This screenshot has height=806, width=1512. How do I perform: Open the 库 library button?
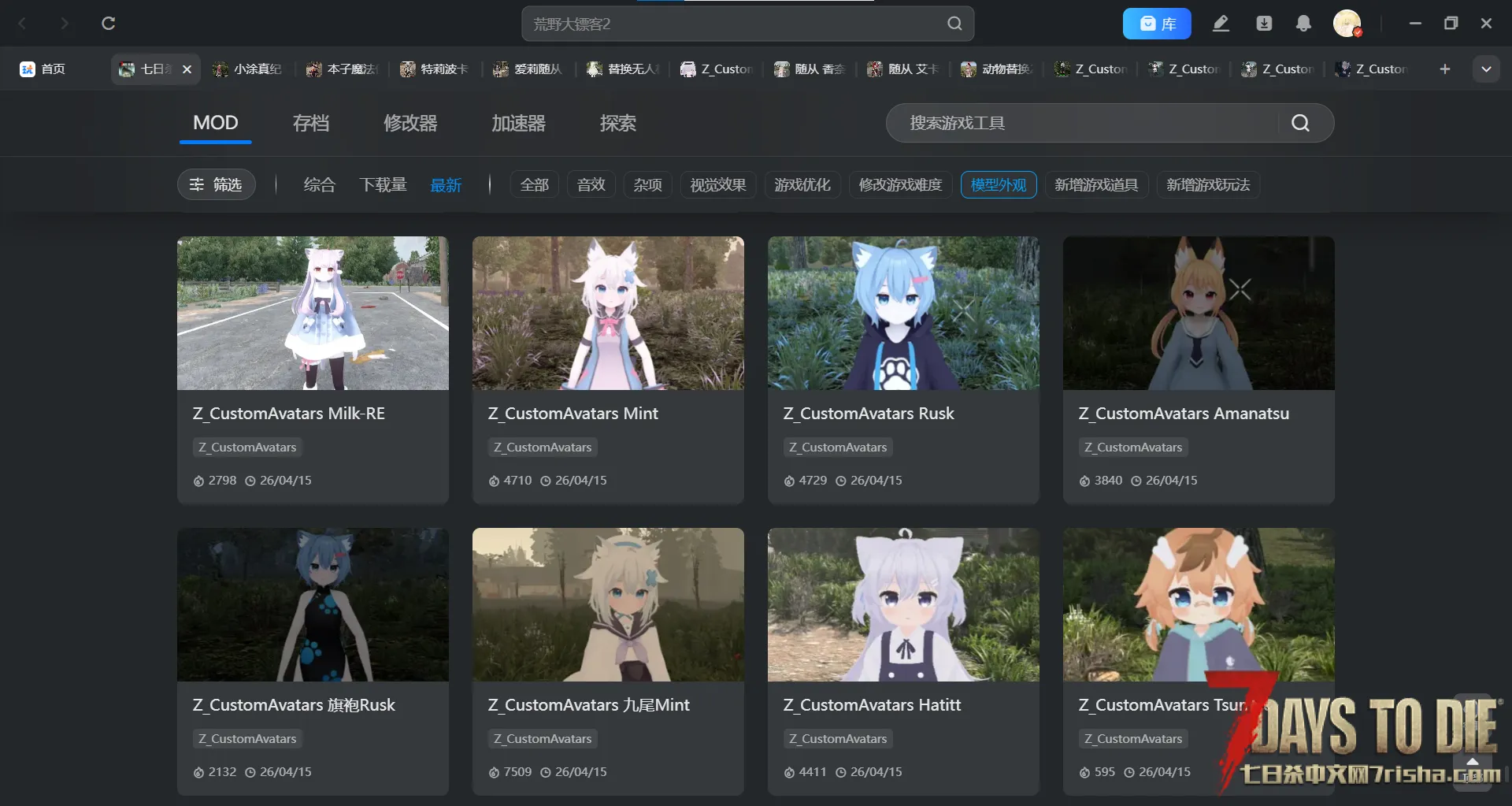[x=1157, y=24]
